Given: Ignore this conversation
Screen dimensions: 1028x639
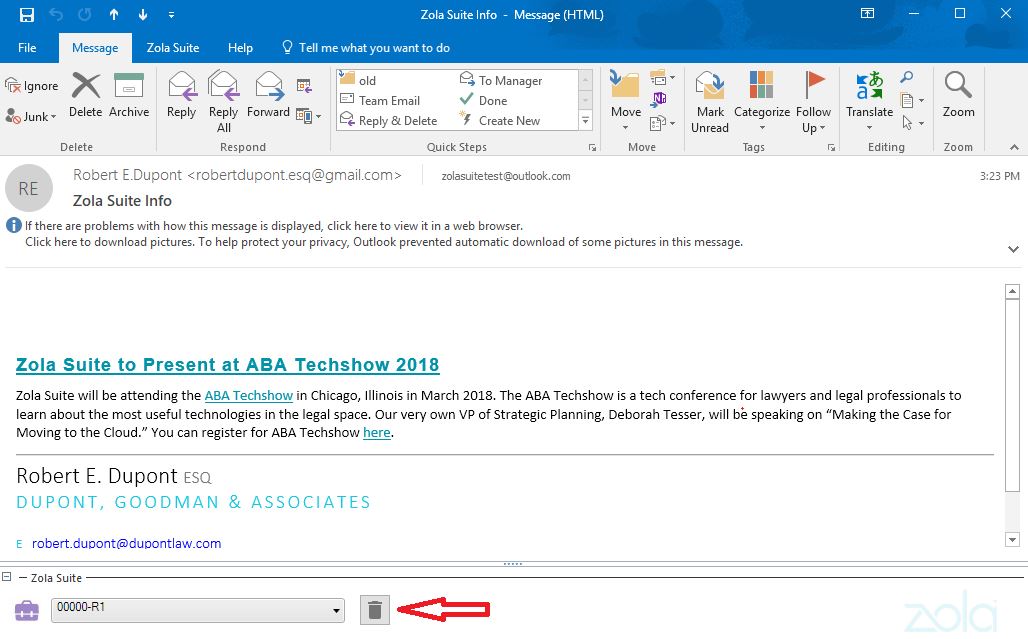Looking at the screenshot, I should tap(31, 86).
